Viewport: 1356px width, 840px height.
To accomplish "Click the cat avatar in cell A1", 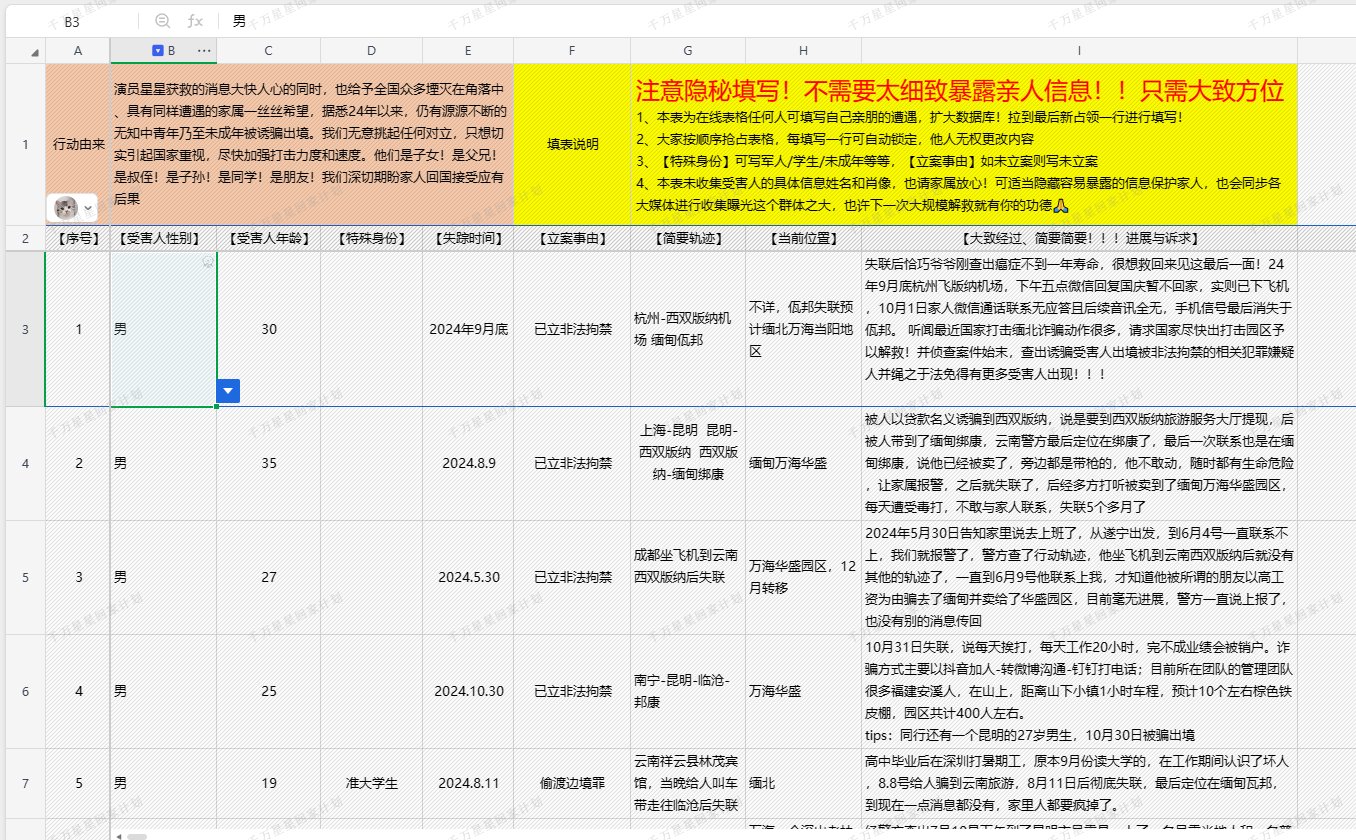I will coord(66,208).
